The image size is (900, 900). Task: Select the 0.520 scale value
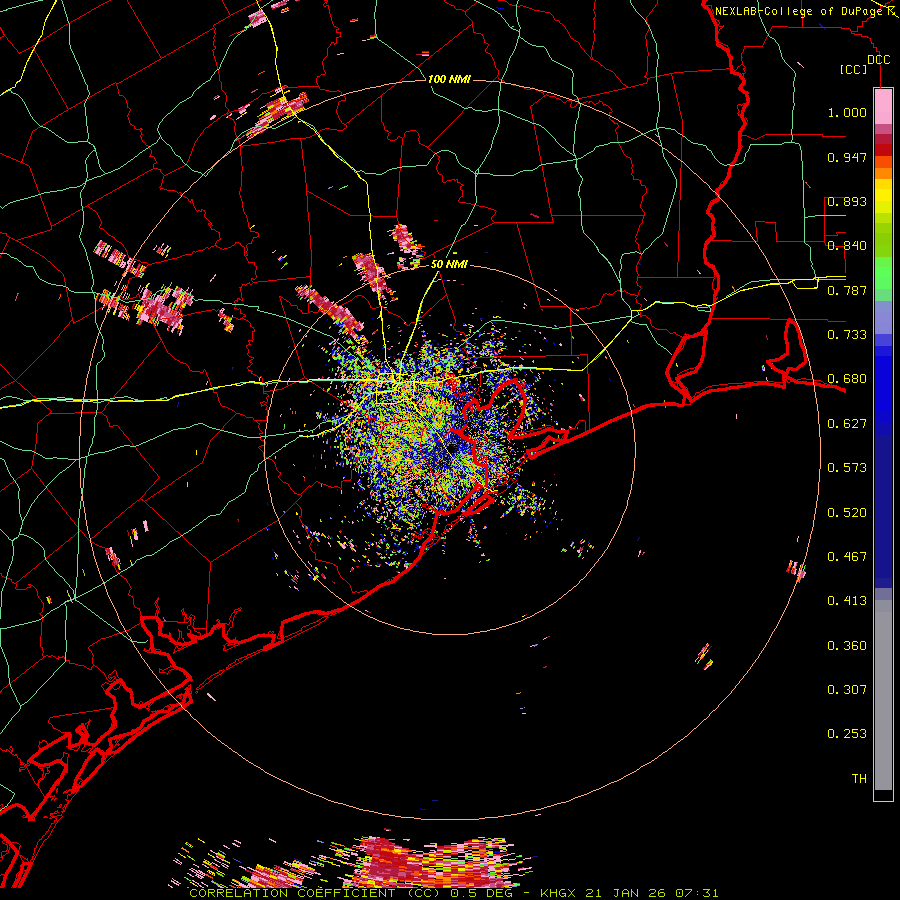coord(847,513)
